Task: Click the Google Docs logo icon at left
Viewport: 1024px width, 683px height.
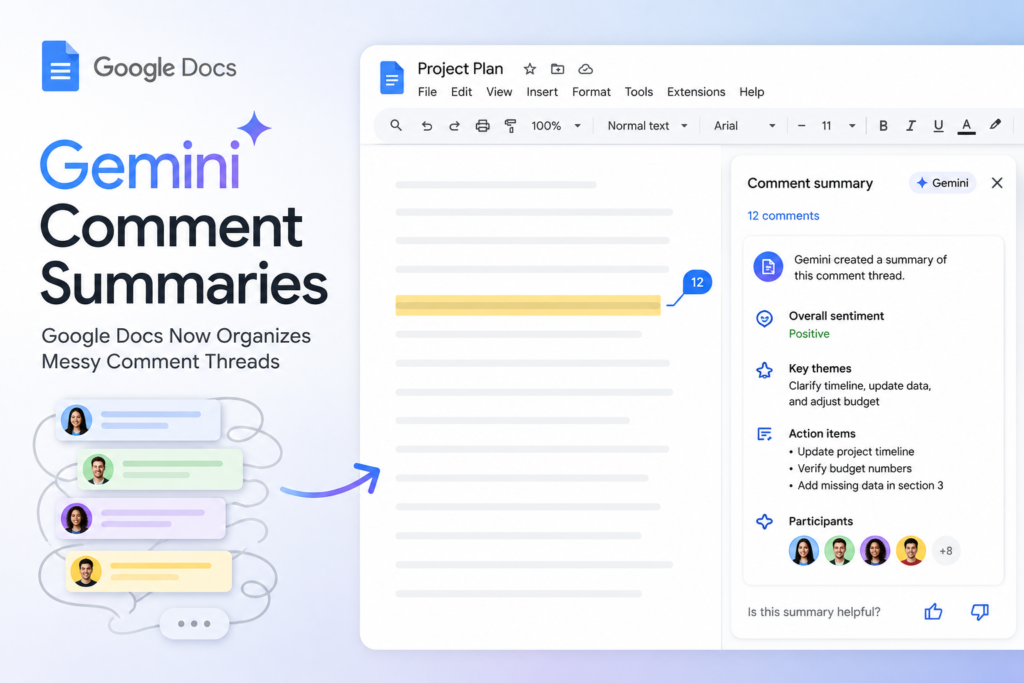Action: (x=60, y=66)
